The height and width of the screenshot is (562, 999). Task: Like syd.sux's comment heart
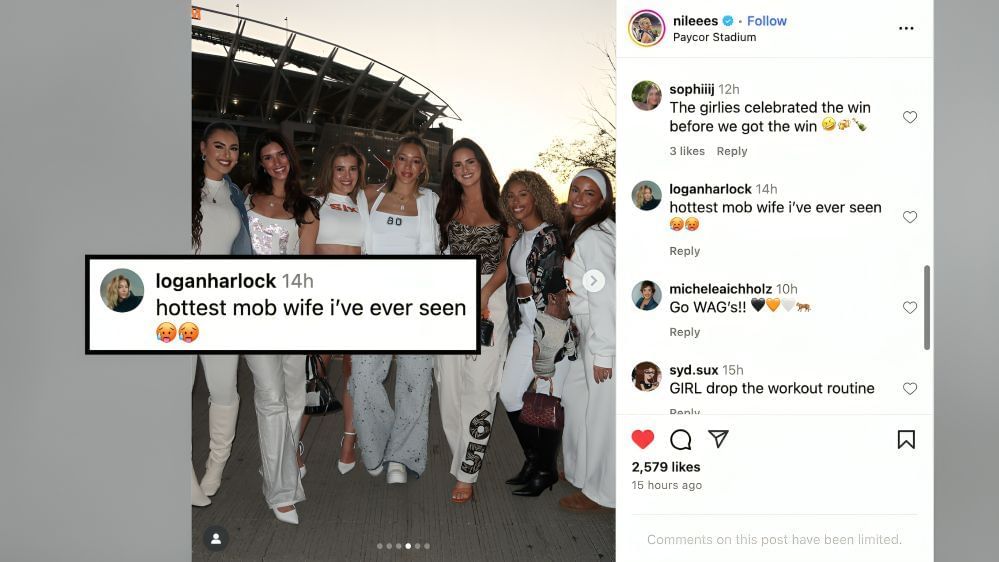910,388
